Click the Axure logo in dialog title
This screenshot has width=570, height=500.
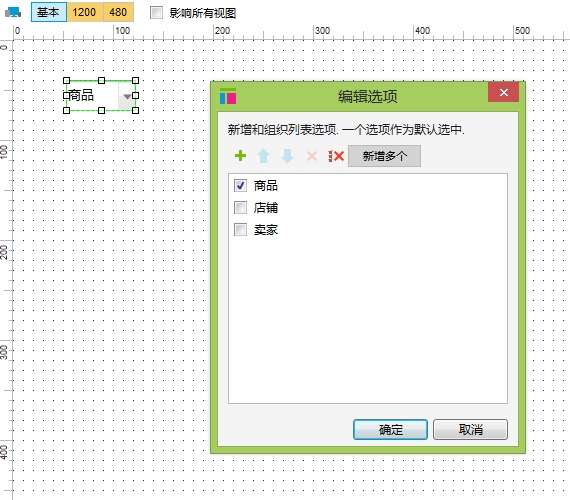228,96
